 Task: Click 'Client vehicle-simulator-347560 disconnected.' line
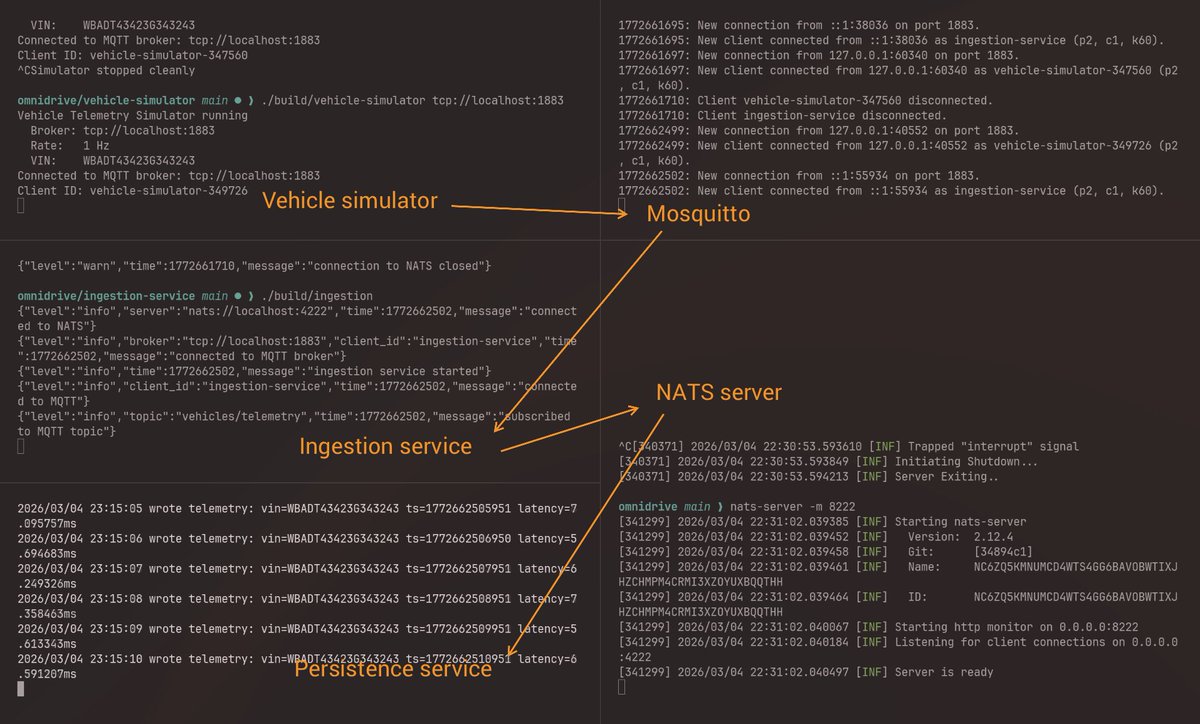click(x=805, y=100)
